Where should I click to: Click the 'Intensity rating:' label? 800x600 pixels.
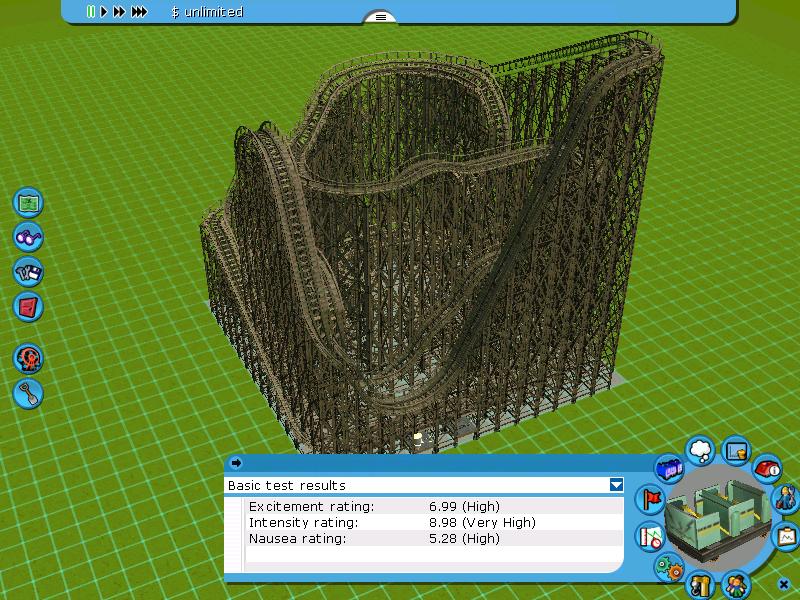pyautogui.click(x=304, y=522)
